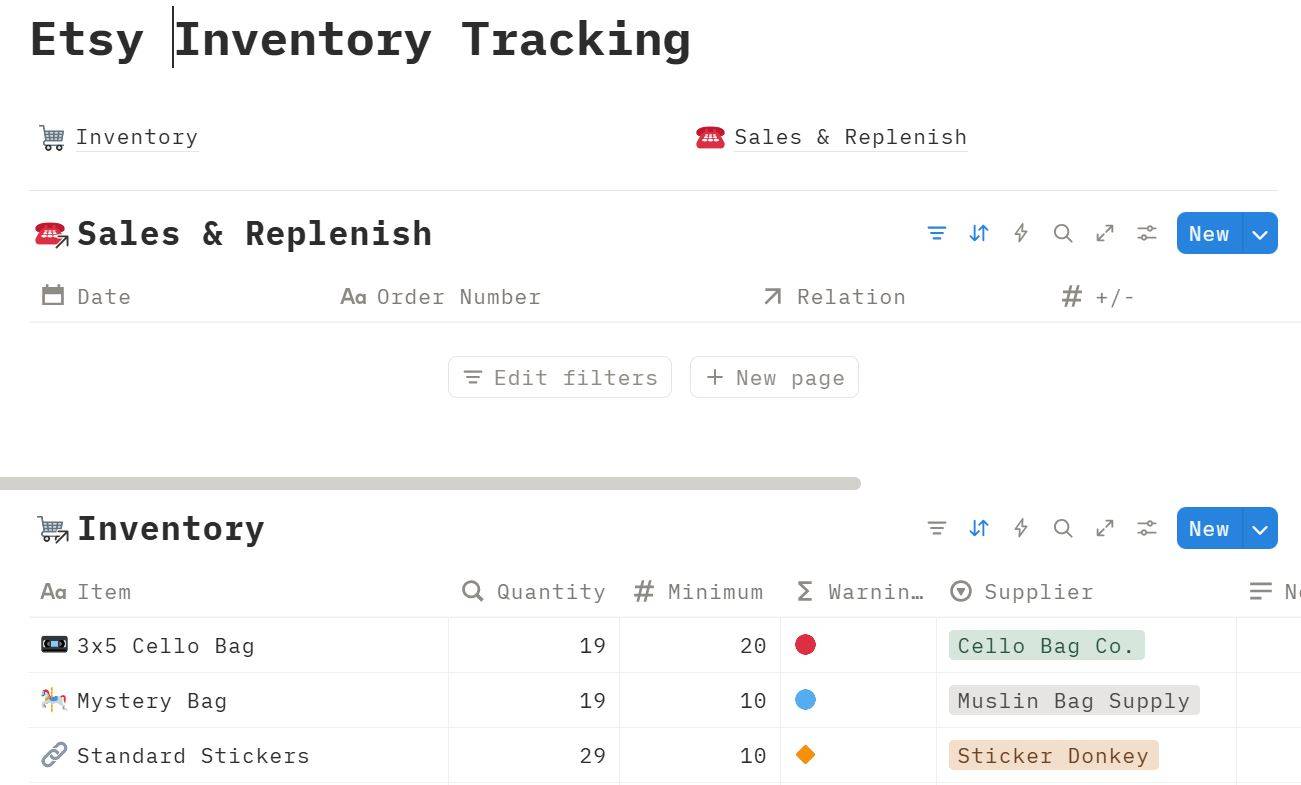Select the Cello Bag Co. supplier tag
The image size is (1301, 785).
click(1046, 646)
